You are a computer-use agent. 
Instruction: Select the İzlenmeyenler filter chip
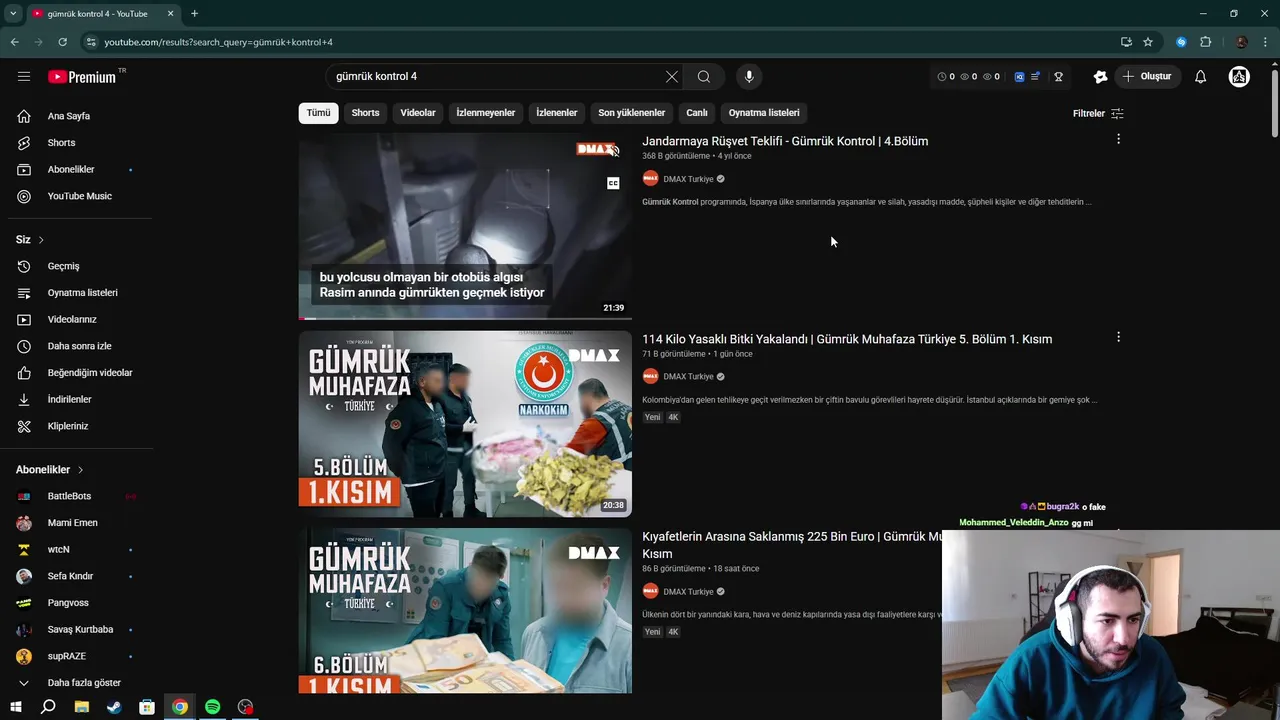pos(486,113)
